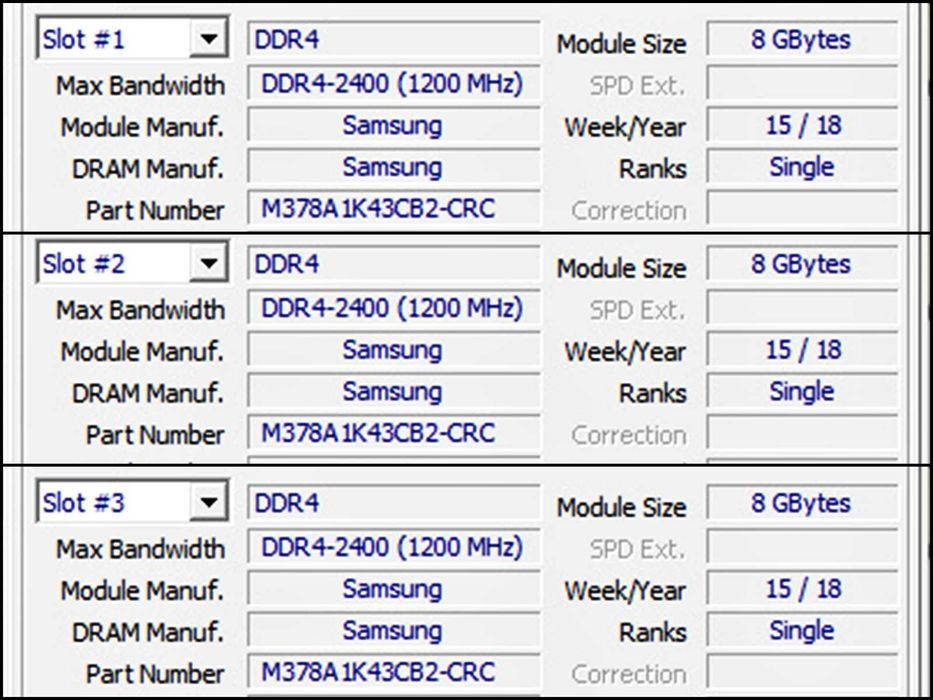Click the Ranks label in Slot #2 panel
933x700 pixels.
pos(653,393)
